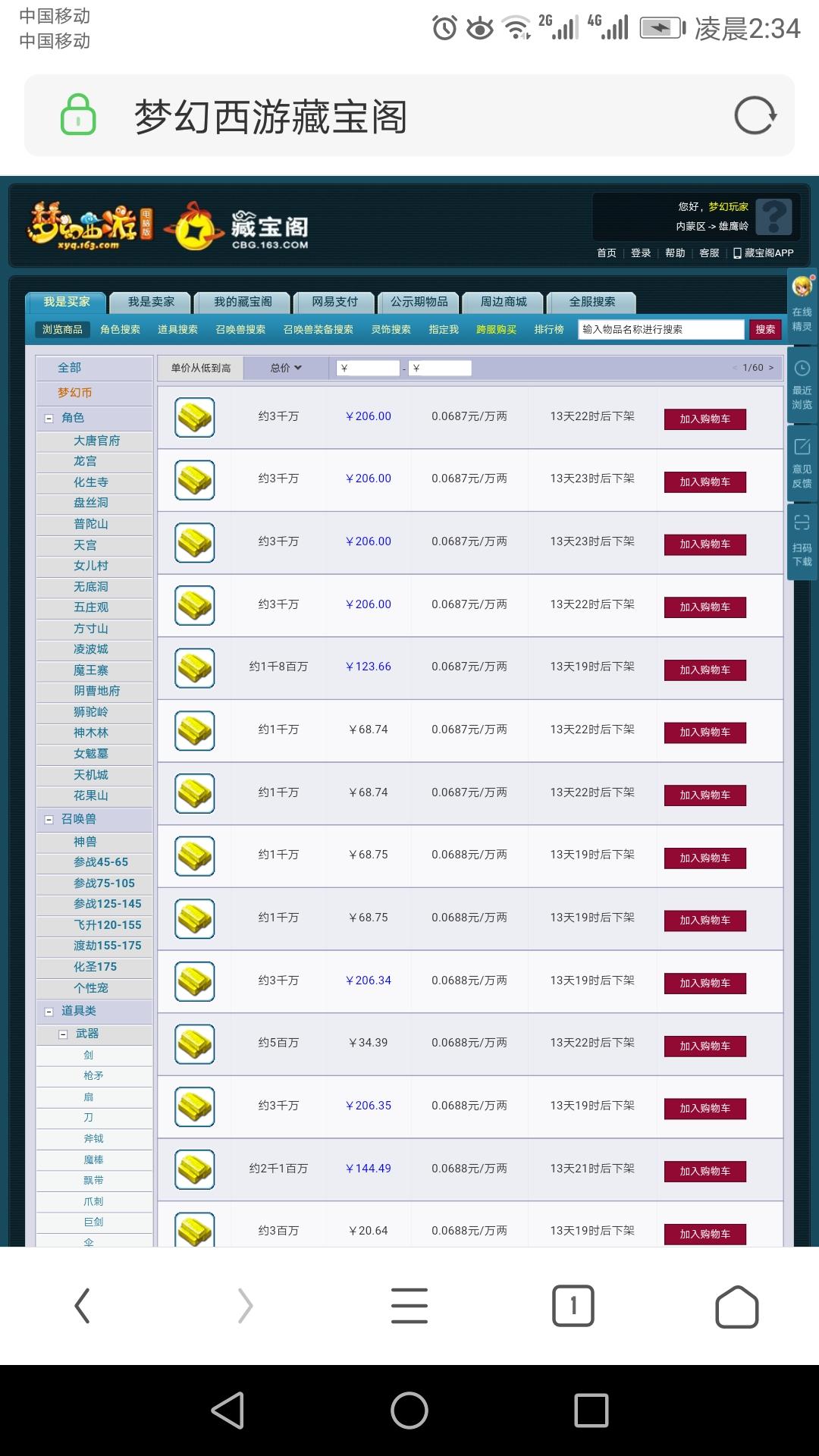Open 角色搜索 submenu item

120,329
